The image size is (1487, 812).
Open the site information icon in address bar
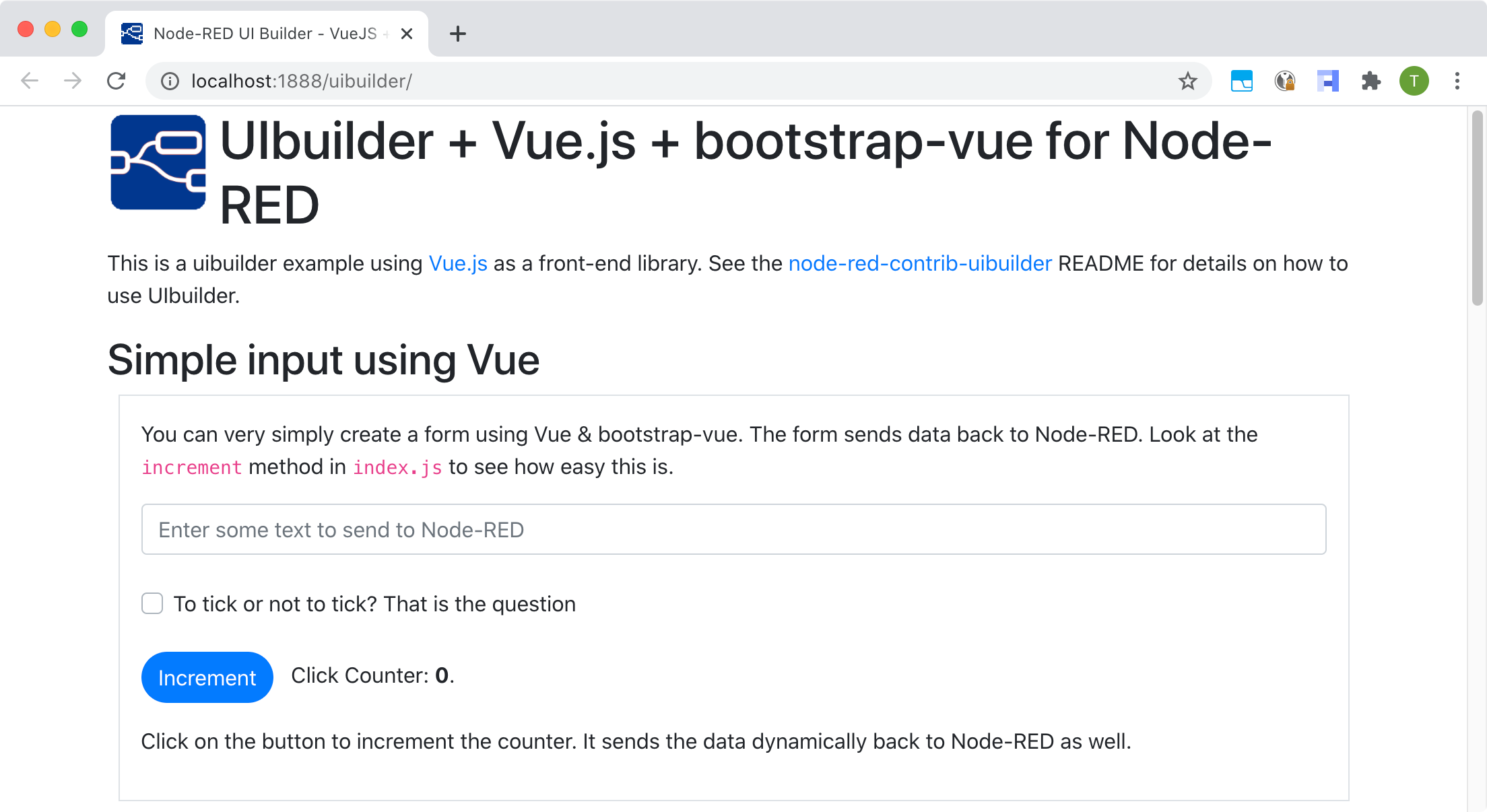[x=170, y=81]
